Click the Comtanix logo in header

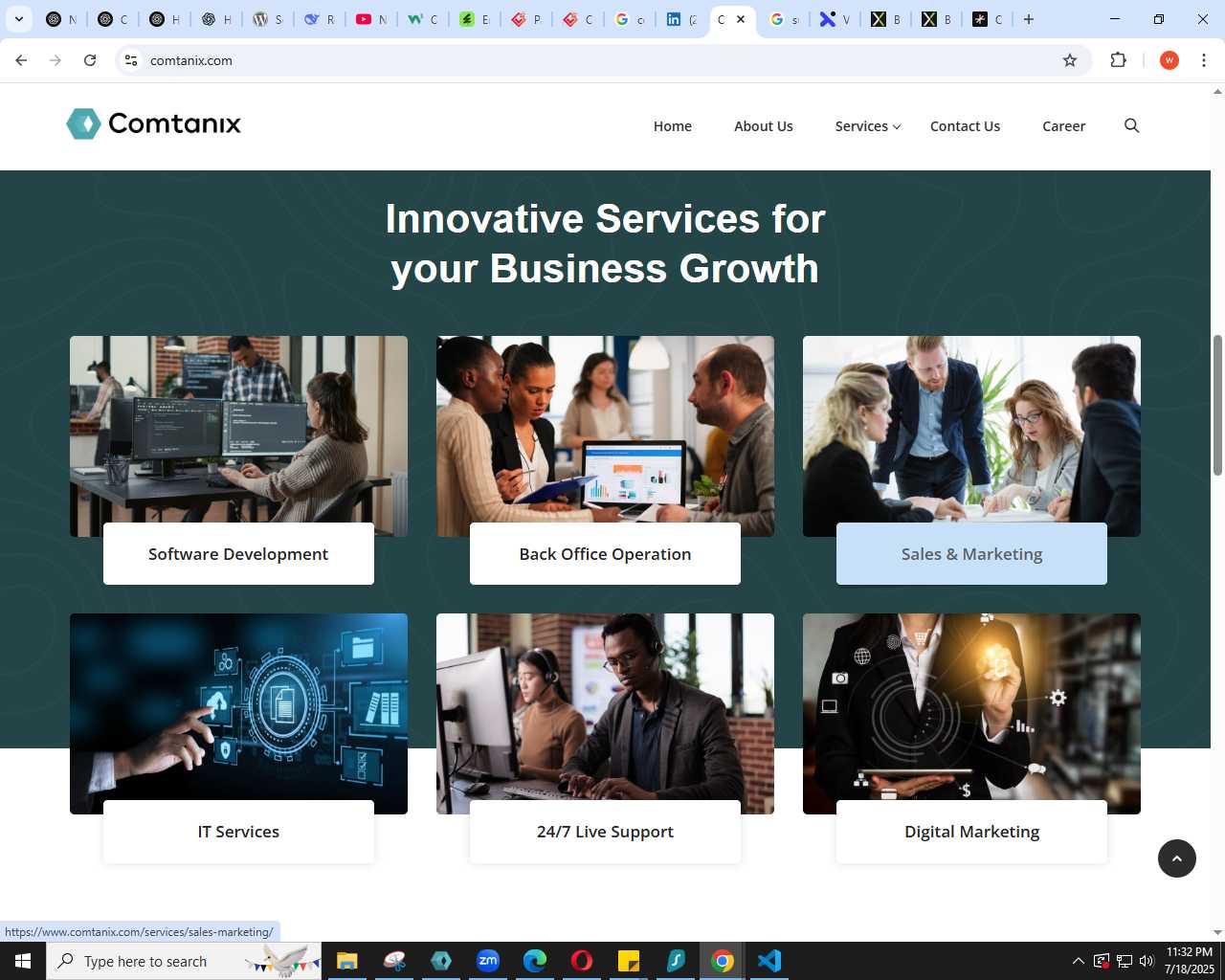(153, 123)
